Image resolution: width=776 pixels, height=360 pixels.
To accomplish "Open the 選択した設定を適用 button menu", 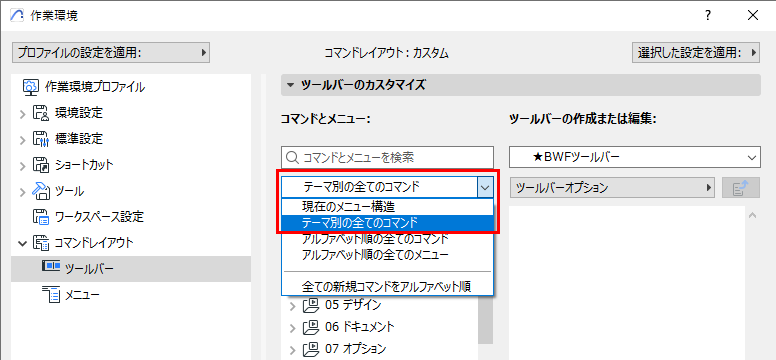I will tap(695, 52).
